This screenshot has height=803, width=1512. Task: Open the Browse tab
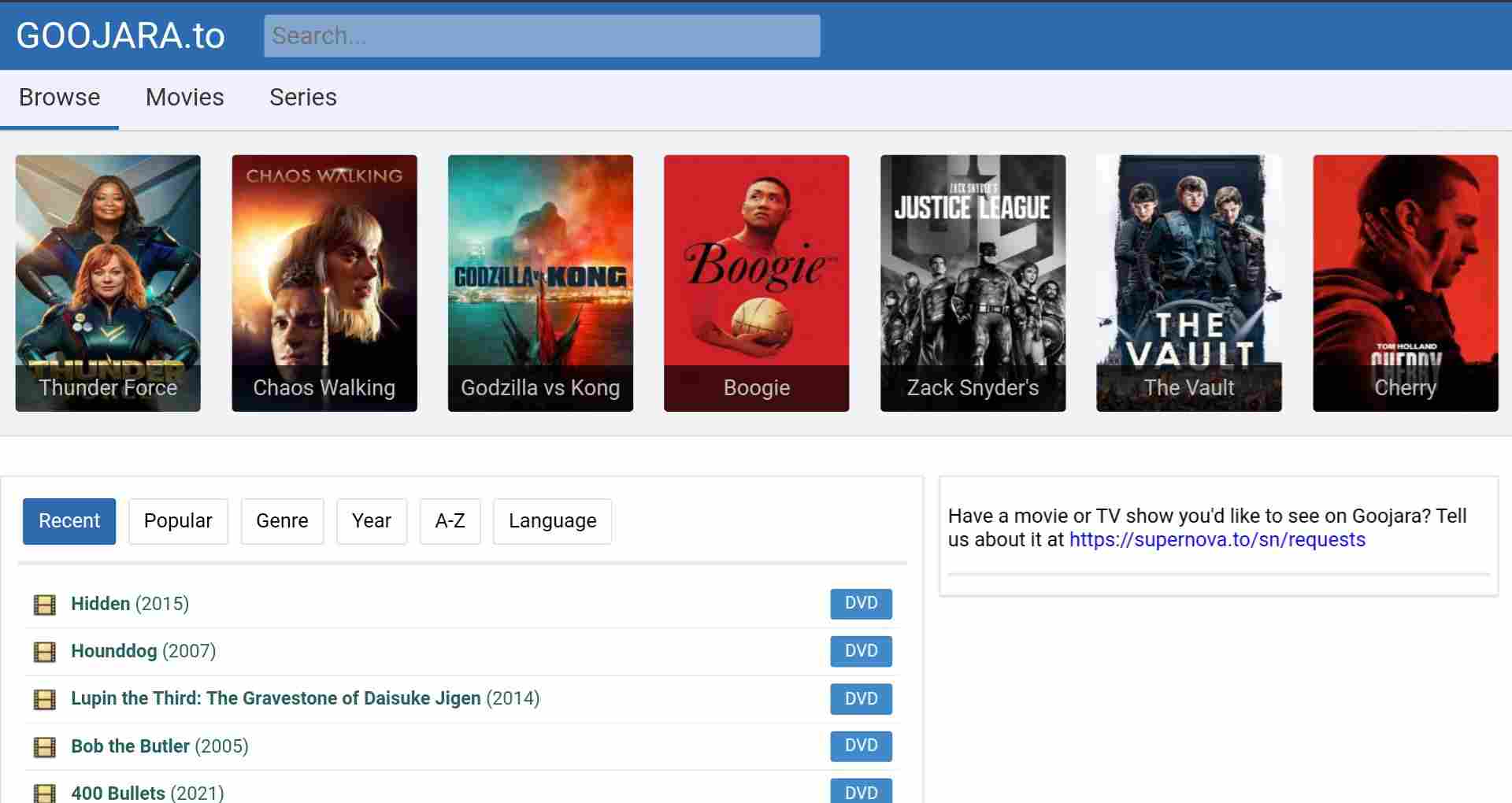pyautogui.click(x=59, y=97)
